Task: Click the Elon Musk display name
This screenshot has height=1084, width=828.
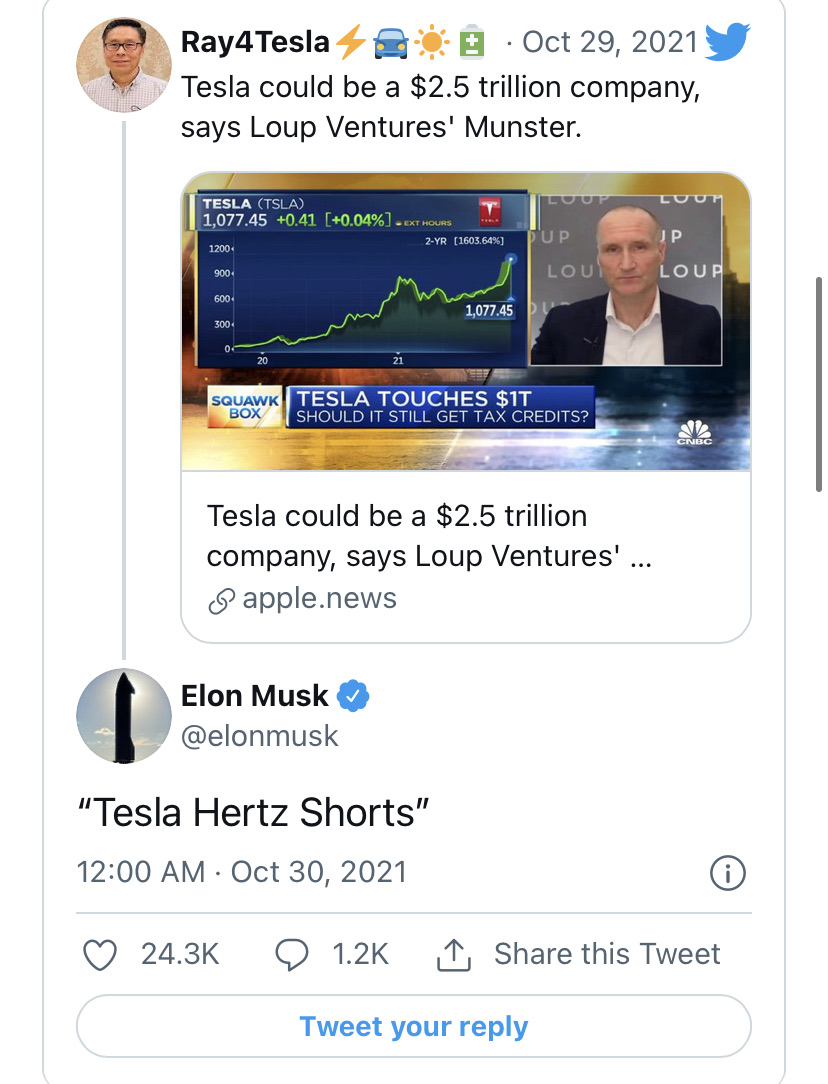Action: point(255,695)
